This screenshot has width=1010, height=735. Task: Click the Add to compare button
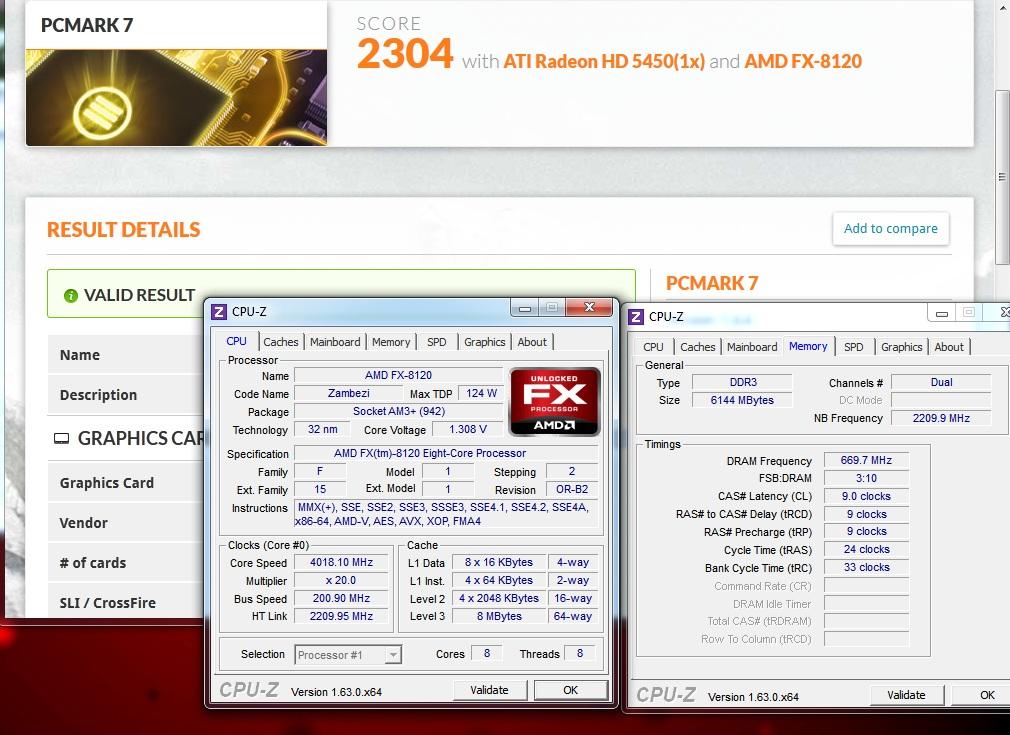click(891, 229)
